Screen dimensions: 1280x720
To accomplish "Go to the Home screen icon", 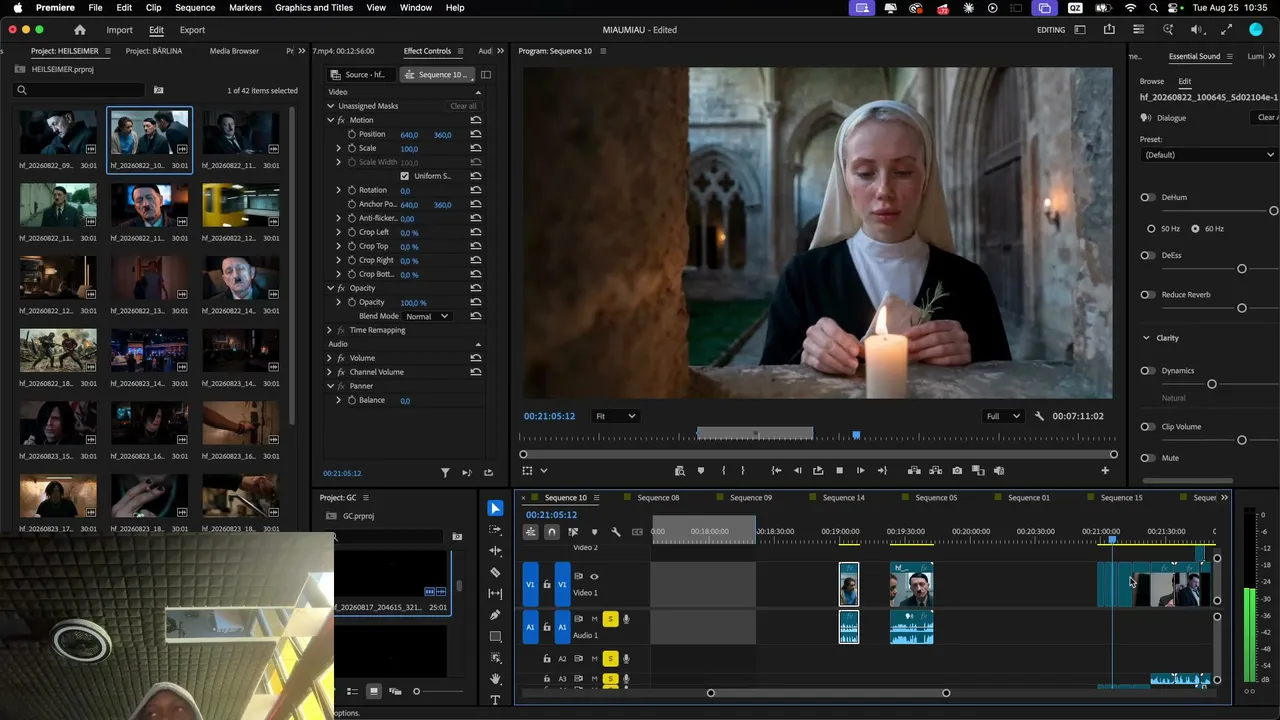I will pyautogui.click(x=80, y=30).
